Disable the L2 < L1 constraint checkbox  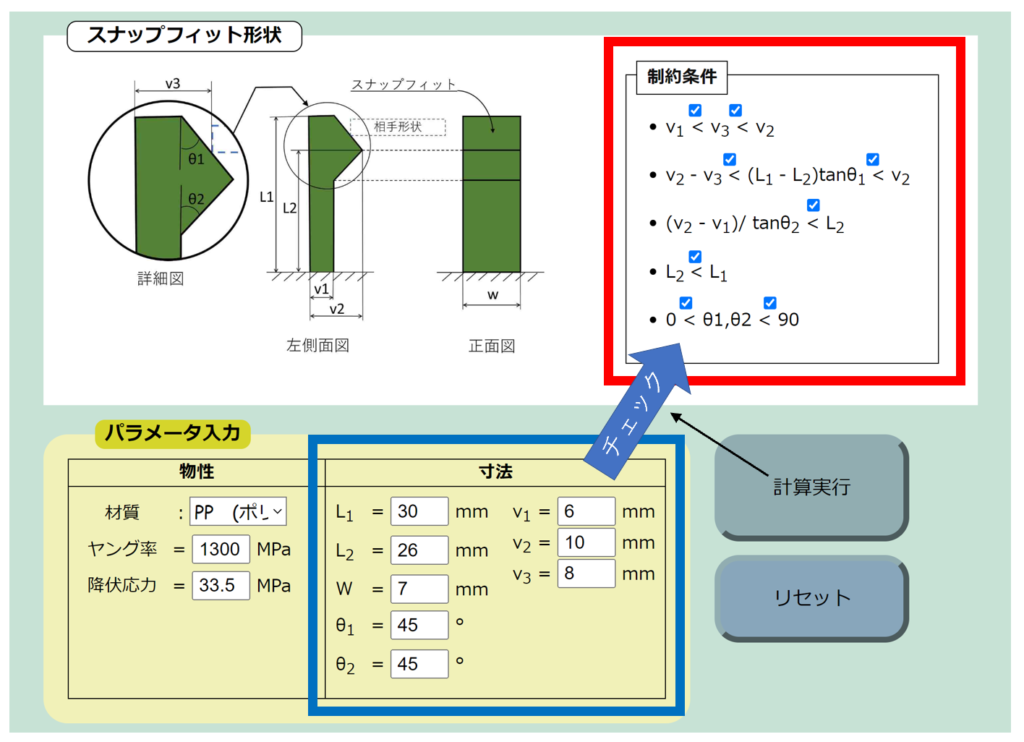[695, 255]
